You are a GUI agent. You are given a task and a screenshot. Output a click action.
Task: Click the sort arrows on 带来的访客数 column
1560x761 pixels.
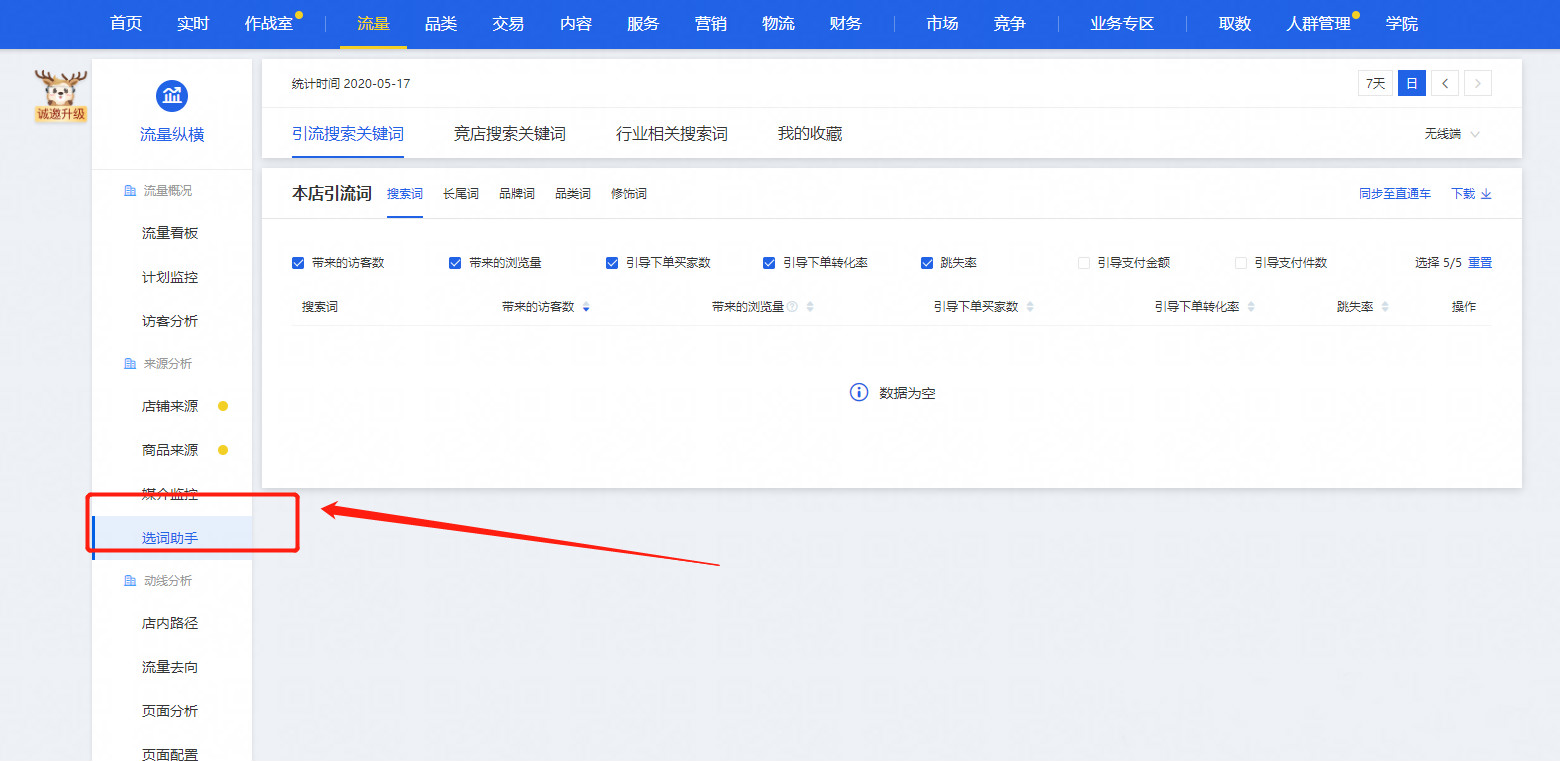click(586, 307)
